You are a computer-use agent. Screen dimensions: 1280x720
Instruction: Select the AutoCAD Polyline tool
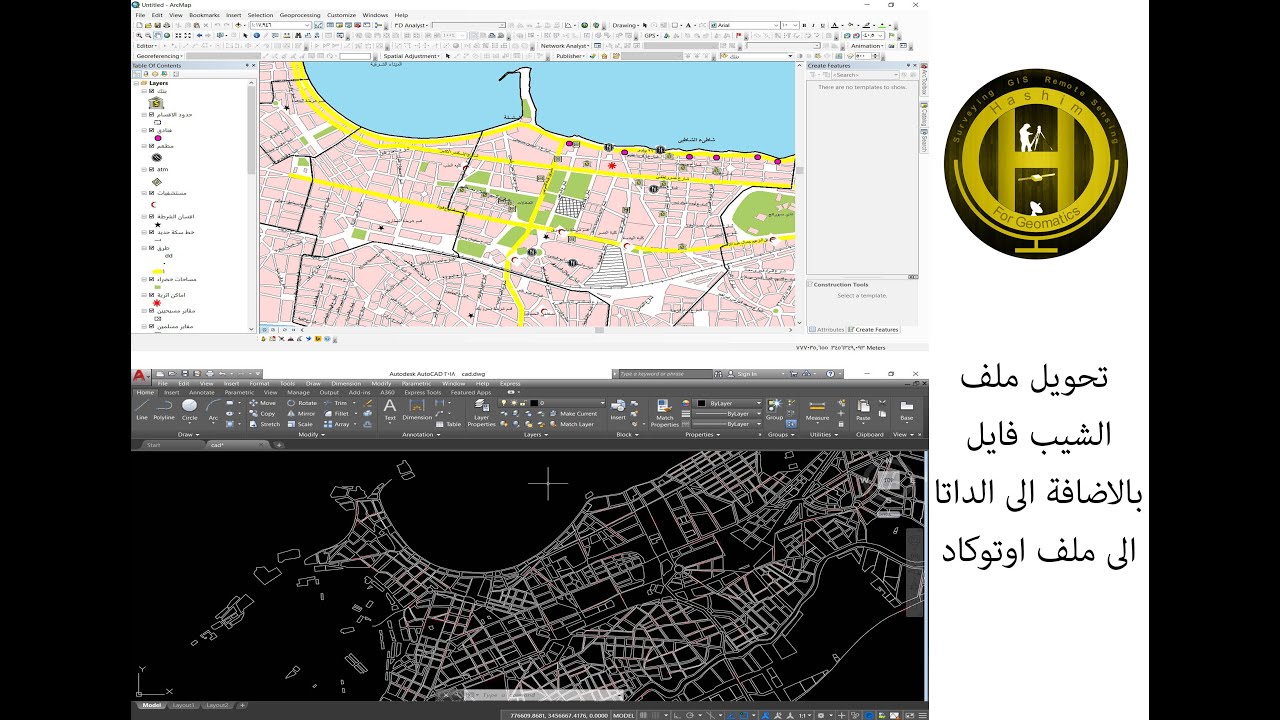(x=164, y=408)
